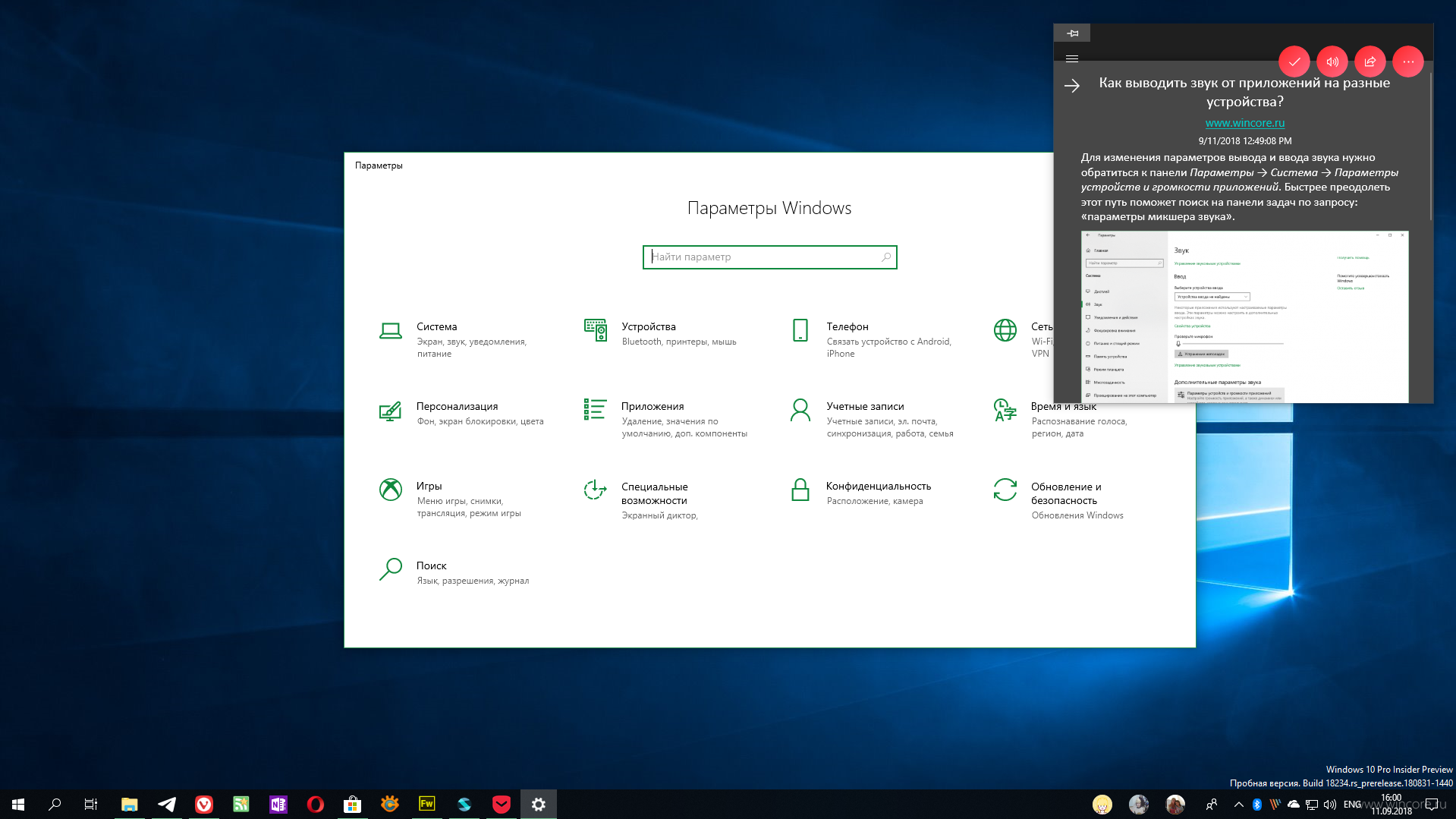Screen dimensions: 1456x819
Task: Open the Приложения settings category
Action: click(x=666, y=419)
